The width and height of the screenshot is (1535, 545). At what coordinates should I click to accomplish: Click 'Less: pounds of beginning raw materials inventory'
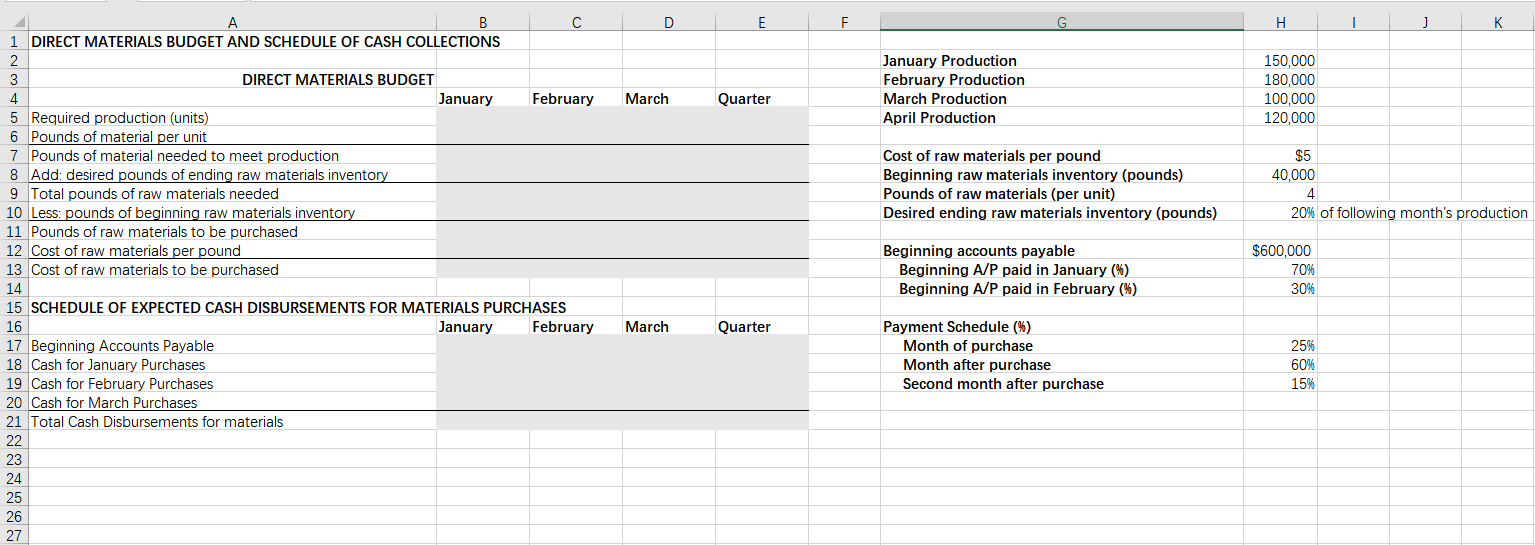point(193,213)
